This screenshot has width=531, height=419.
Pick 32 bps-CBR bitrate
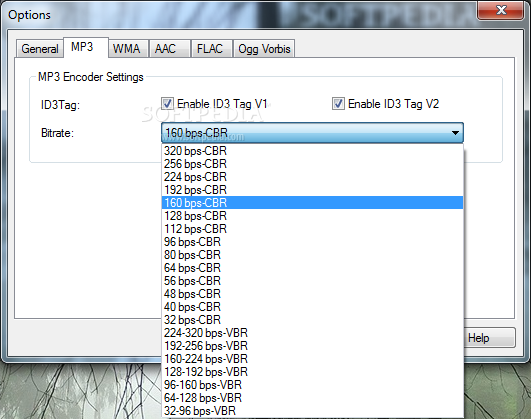[x=312, y=319]
